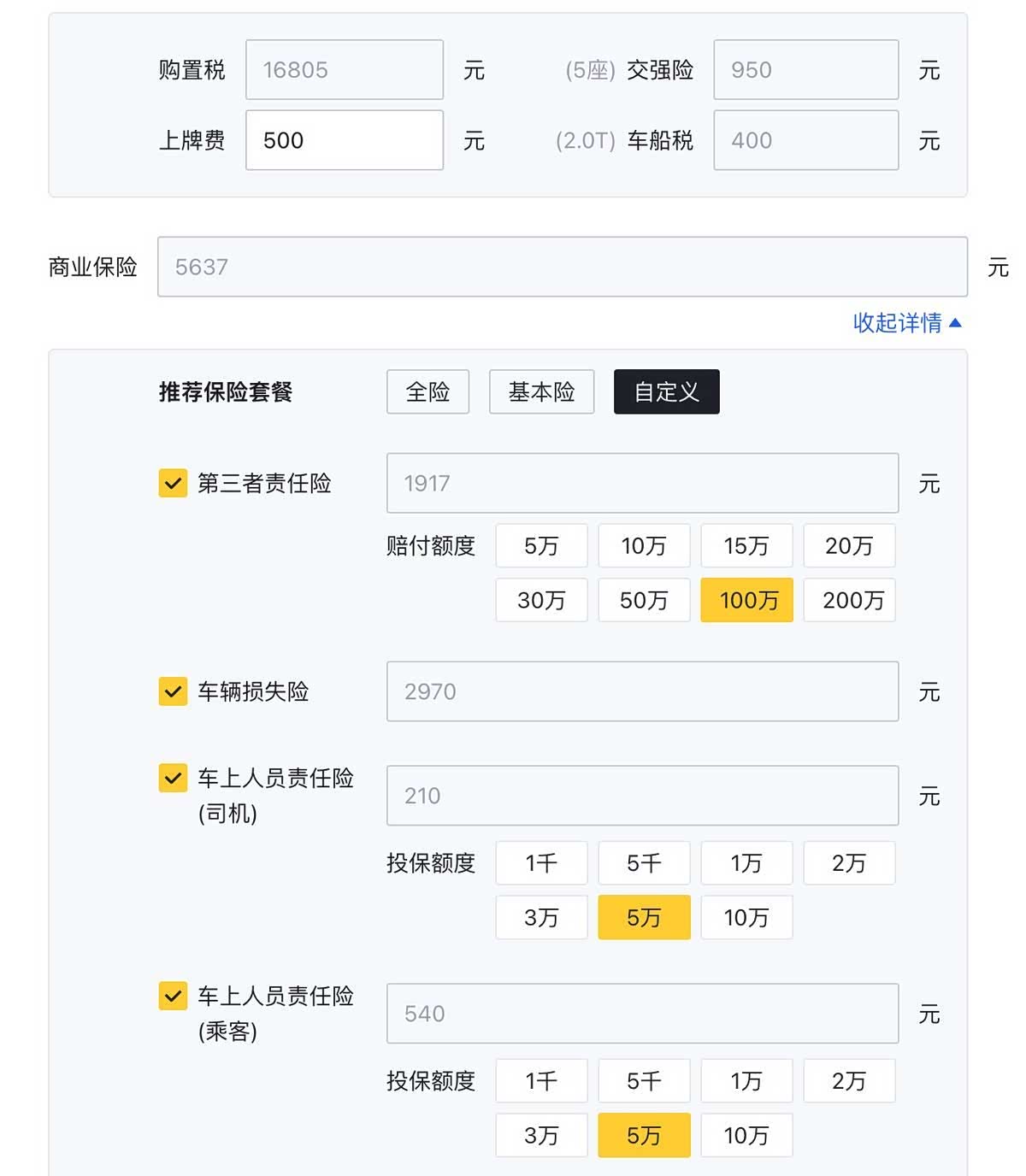The image size is (1026, 1176).
Task: Collapse details via 收起详情 link
Action: (x=906, y=323)
